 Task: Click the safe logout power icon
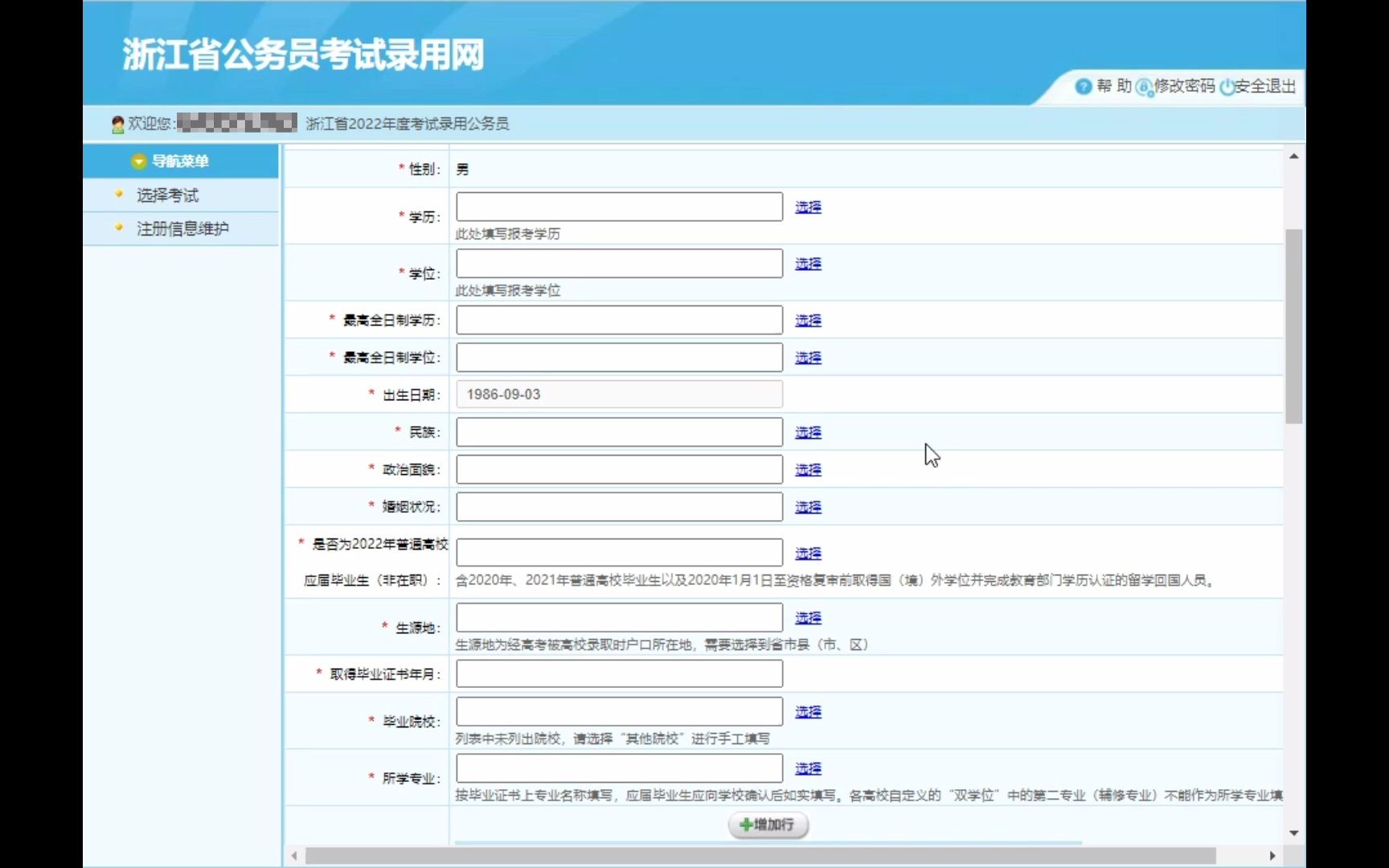pyautogui.click(x=1227, y=87)
